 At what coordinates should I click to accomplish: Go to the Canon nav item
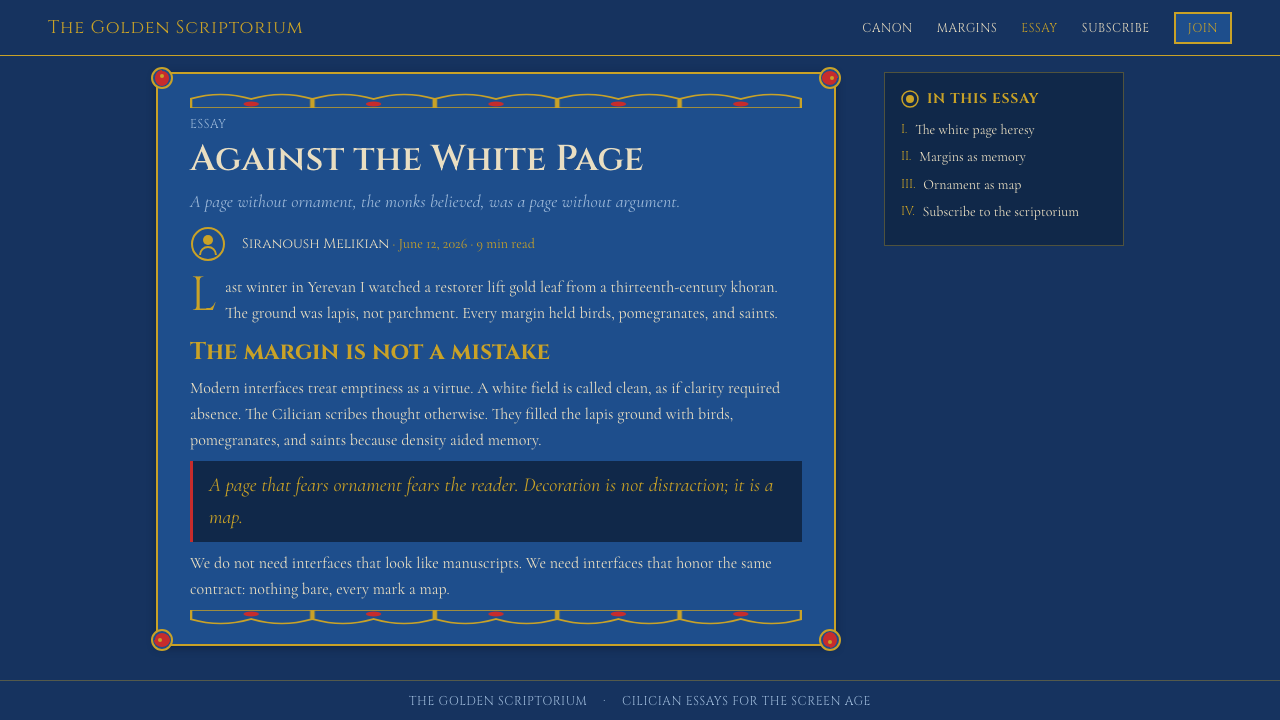[x=887, y=28]
